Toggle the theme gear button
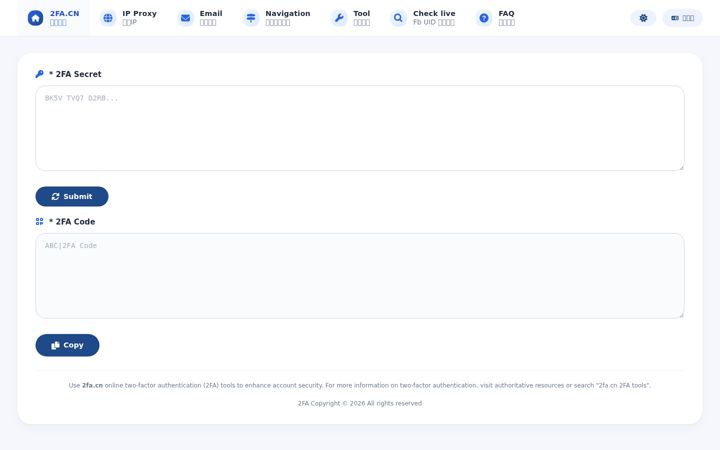 point(643,18)
